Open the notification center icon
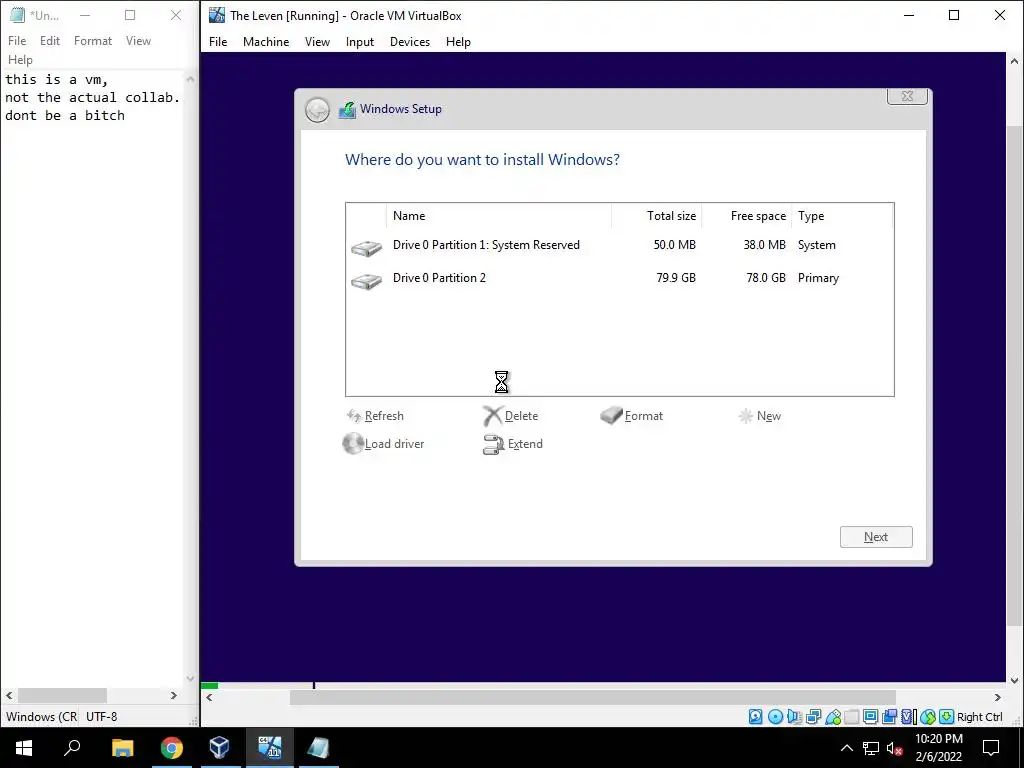 tap(991, 748)
